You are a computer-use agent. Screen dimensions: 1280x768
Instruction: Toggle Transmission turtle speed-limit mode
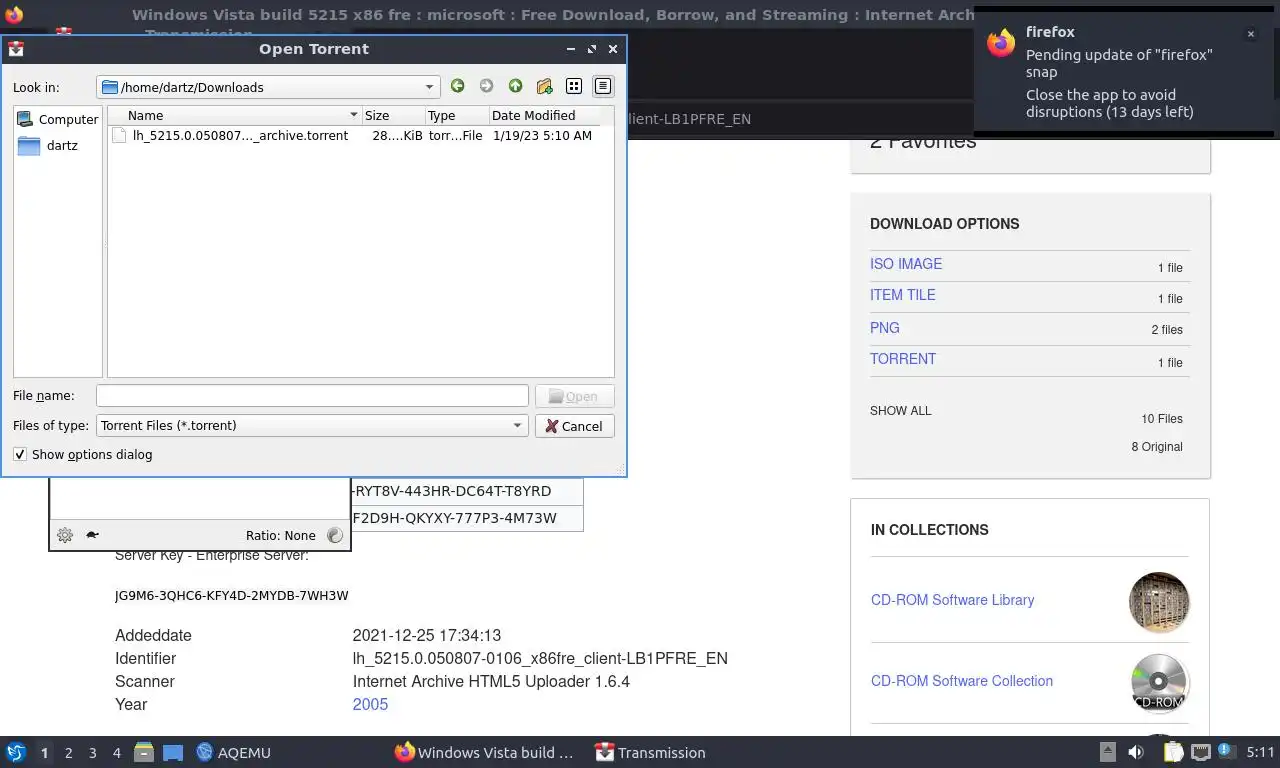92,535
